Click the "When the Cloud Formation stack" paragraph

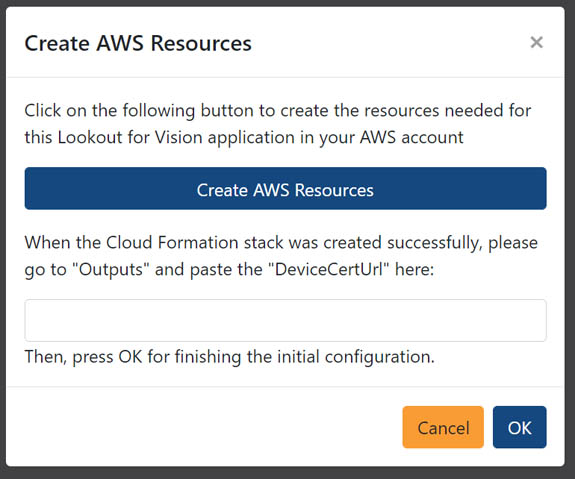click(281, 256)
